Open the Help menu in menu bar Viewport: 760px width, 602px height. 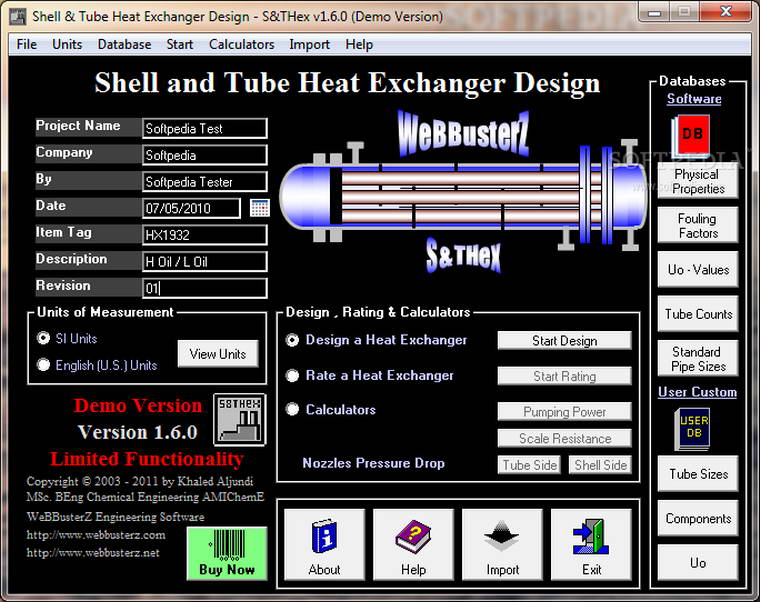(359, 45)
